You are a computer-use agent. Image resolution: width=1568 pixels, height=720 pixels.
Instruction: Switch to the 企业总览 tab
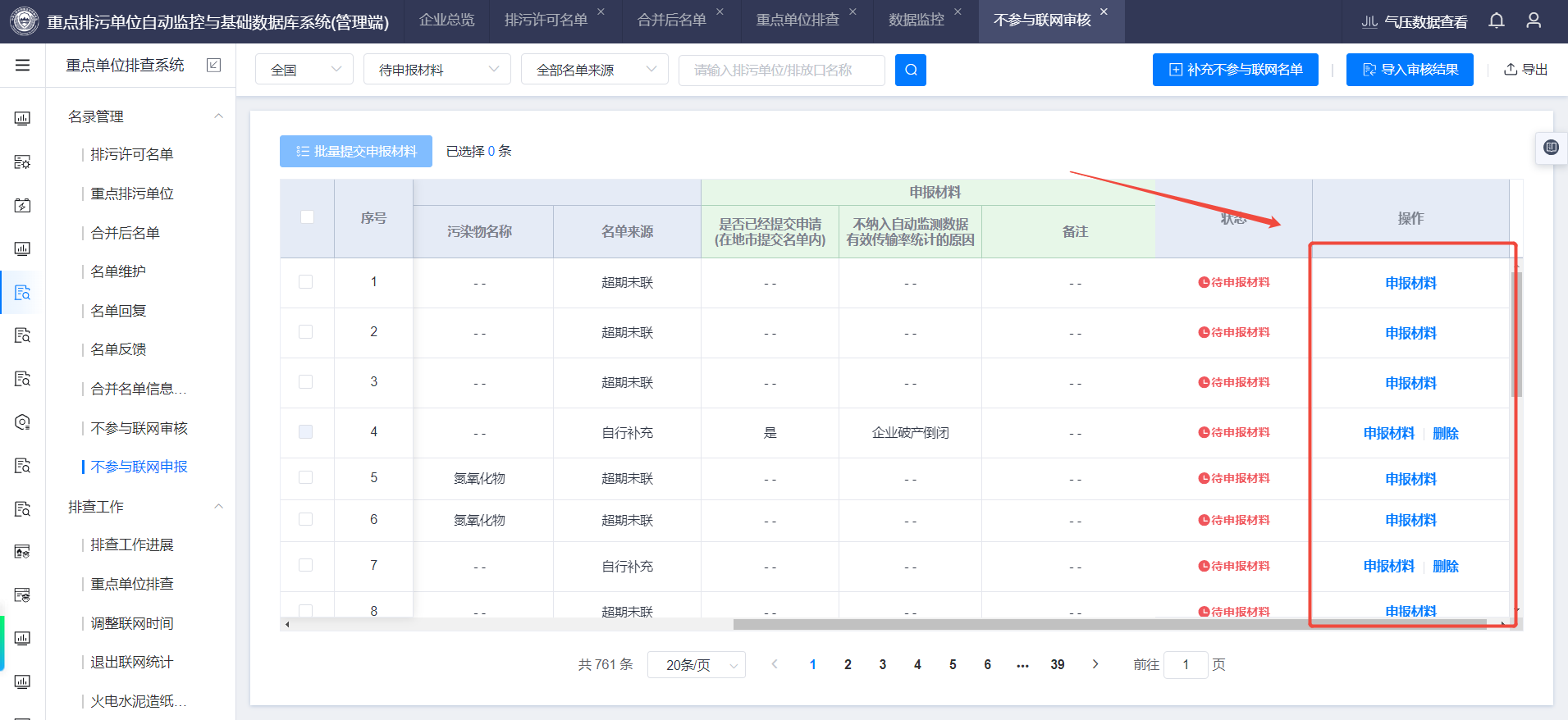point(447,21)
